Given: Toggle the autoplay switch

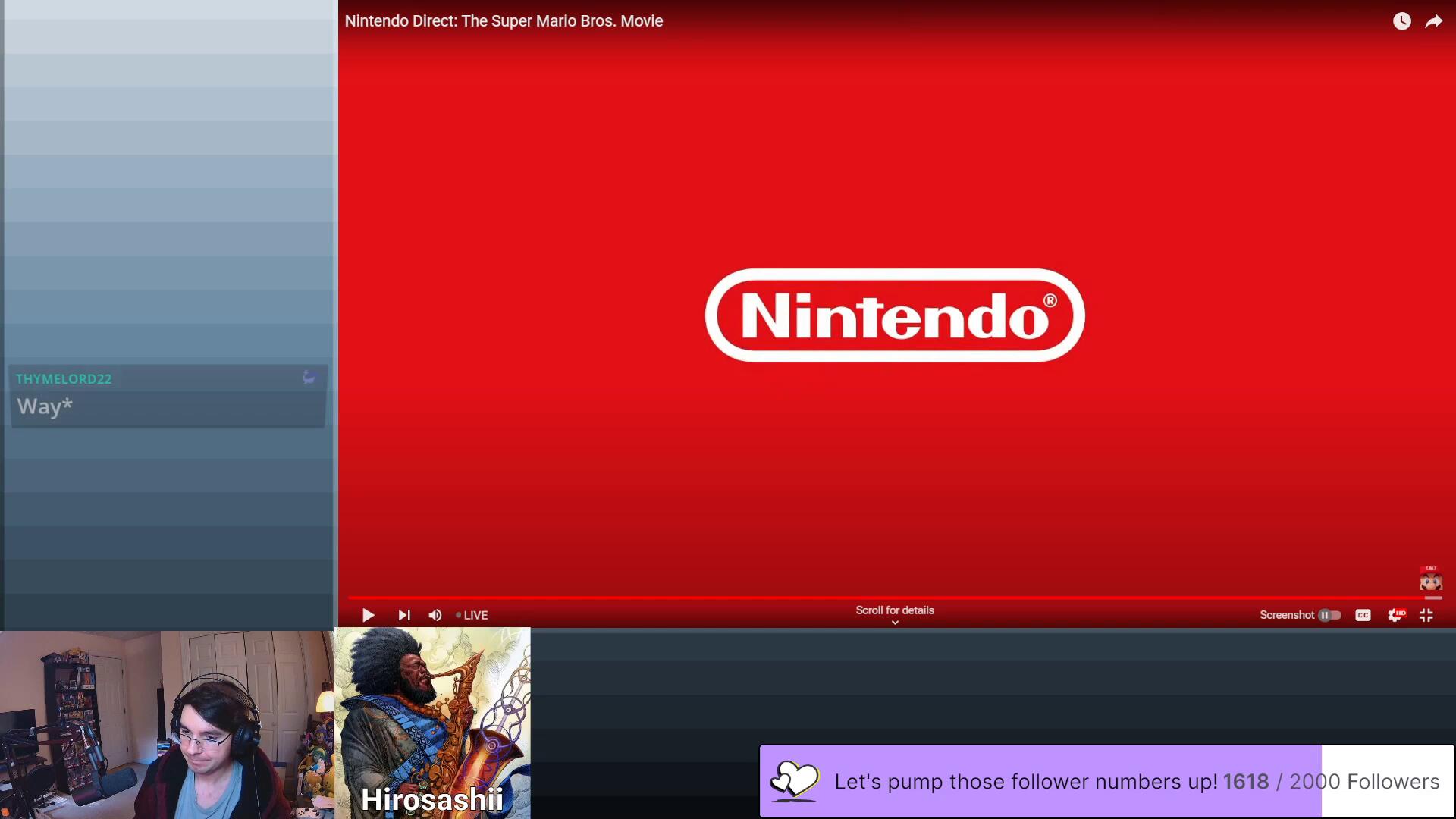Looking at the screenshot, I should pyautogui.click(x=1329, y=615).
